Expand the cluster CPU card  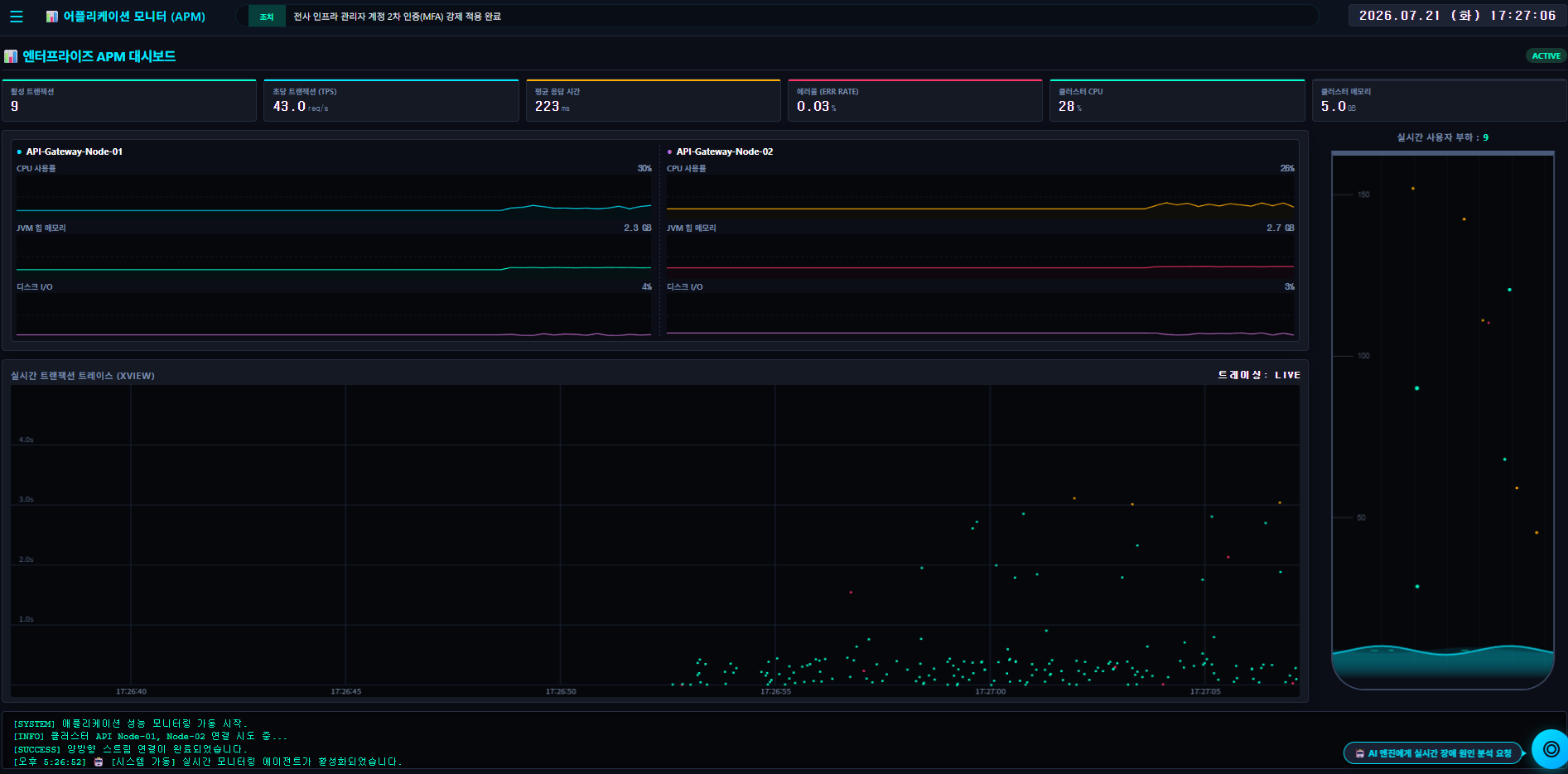1177,100
